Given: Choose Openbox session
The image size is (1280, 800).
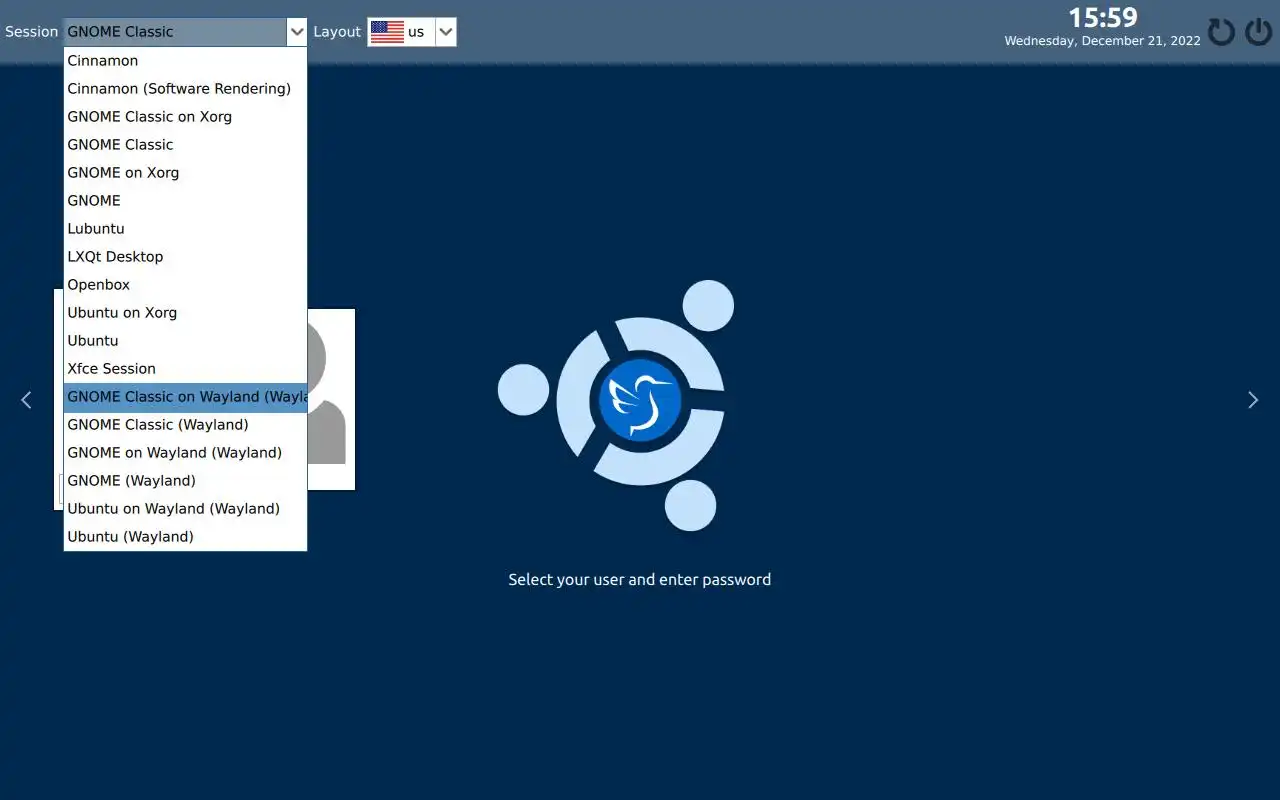Looking at the screenshot, I should tap(185, 285).
